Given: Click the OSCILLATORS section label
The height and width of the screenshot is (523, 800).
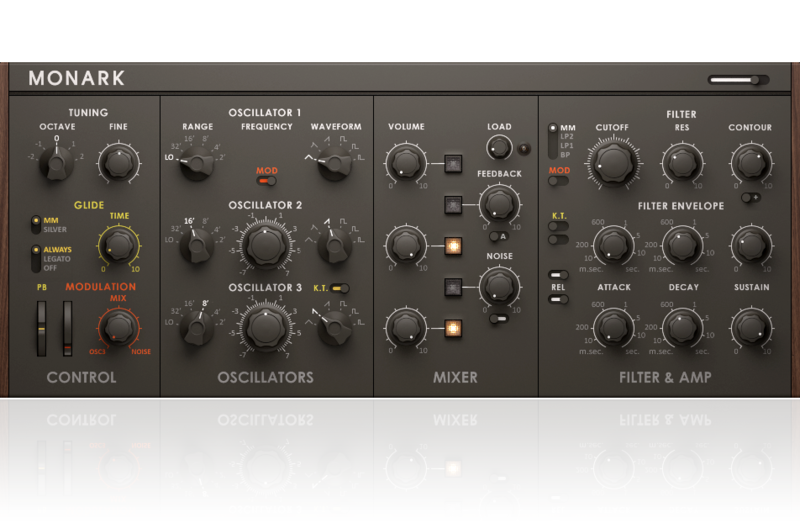Looking at the screenshot, I should [x=265, y=378].
